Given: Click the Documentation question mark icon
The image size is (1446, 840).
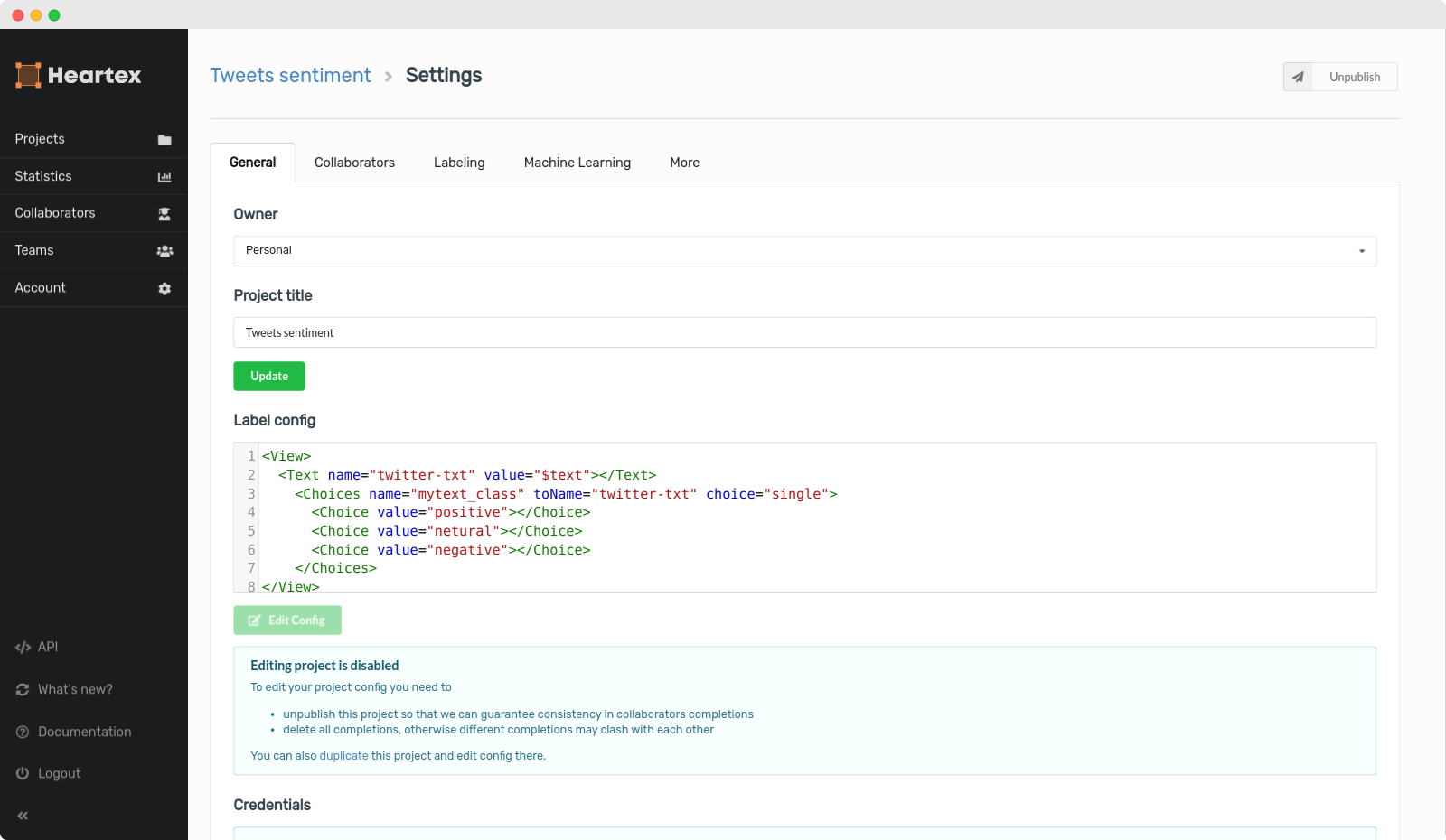Looking at the screenshot, I should point(23,732).
